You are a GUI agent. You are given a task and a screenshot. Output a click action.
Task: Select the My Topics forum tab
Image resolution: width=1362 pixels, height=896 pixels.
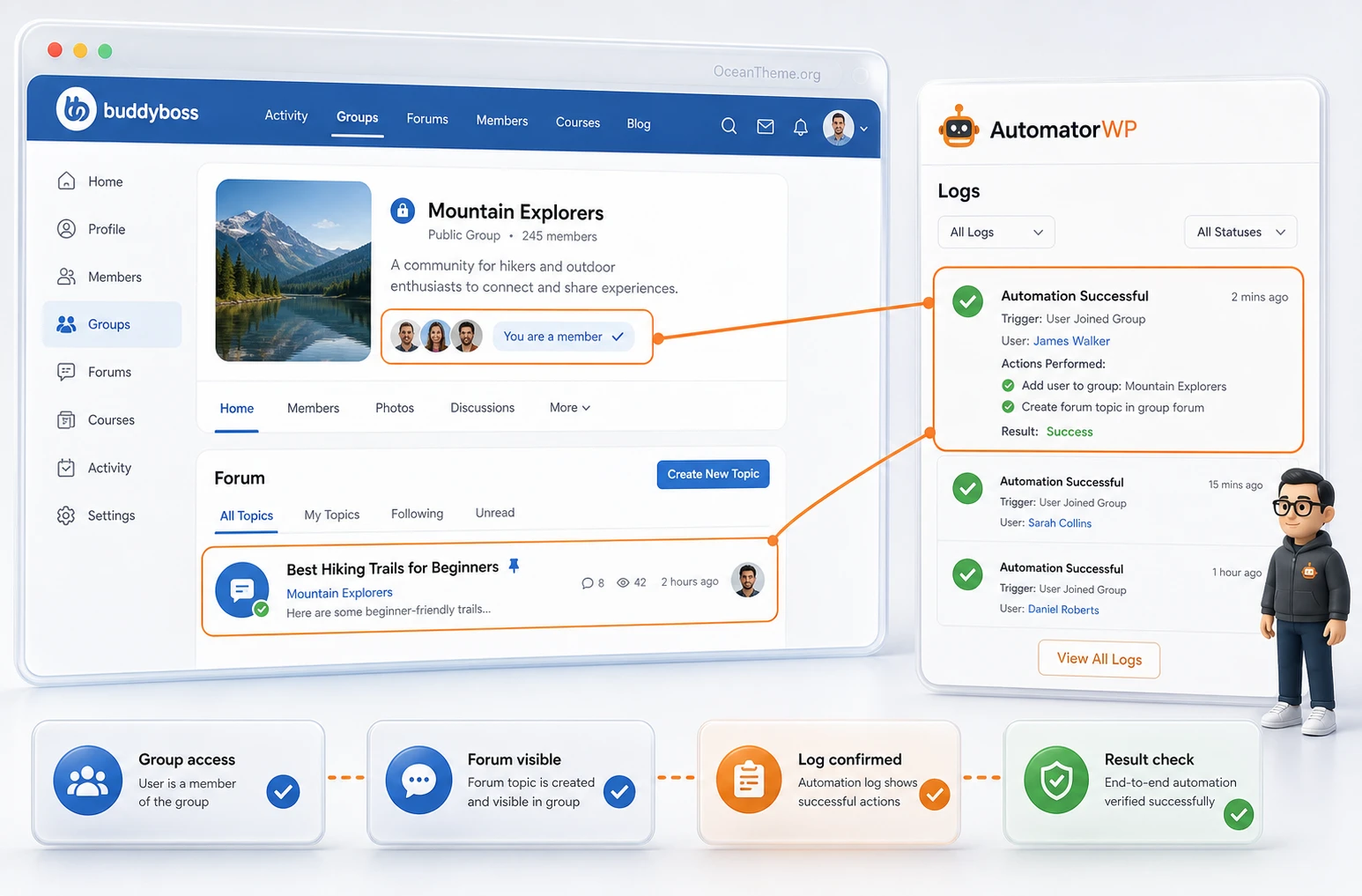[x=332, y=515]
